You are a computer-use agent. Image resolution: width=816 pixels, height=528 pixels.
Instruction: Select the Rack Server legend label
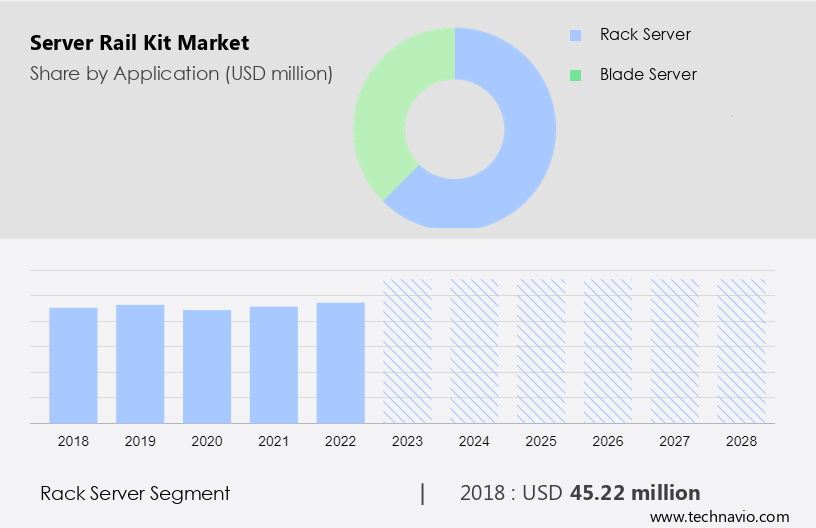(644, 35)
